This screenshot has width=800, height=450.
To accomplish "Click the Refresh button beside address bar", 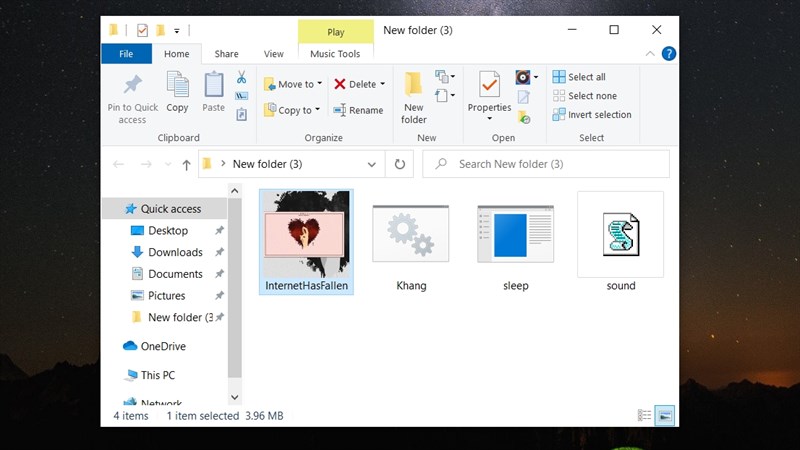I will click(399, 164).
